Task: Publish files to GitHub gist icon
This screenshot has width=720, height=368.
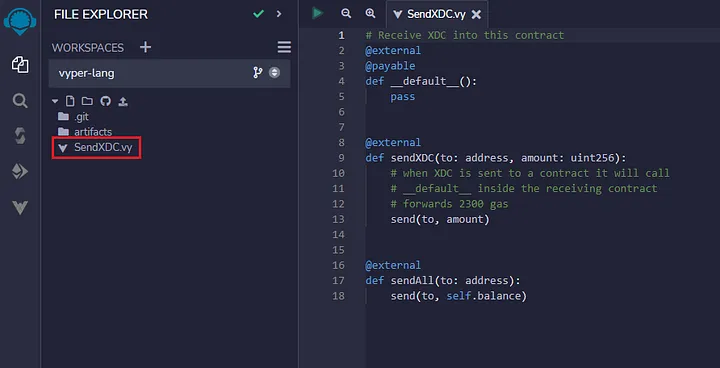Action: pyautogui.click(x=106, y=102)
